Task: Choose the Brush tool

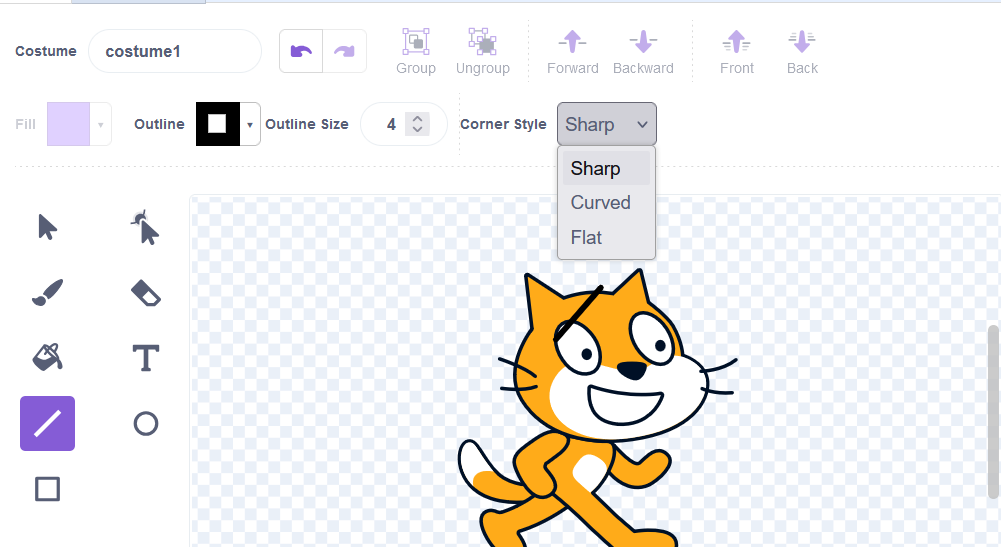Action: tap(47, 293)
